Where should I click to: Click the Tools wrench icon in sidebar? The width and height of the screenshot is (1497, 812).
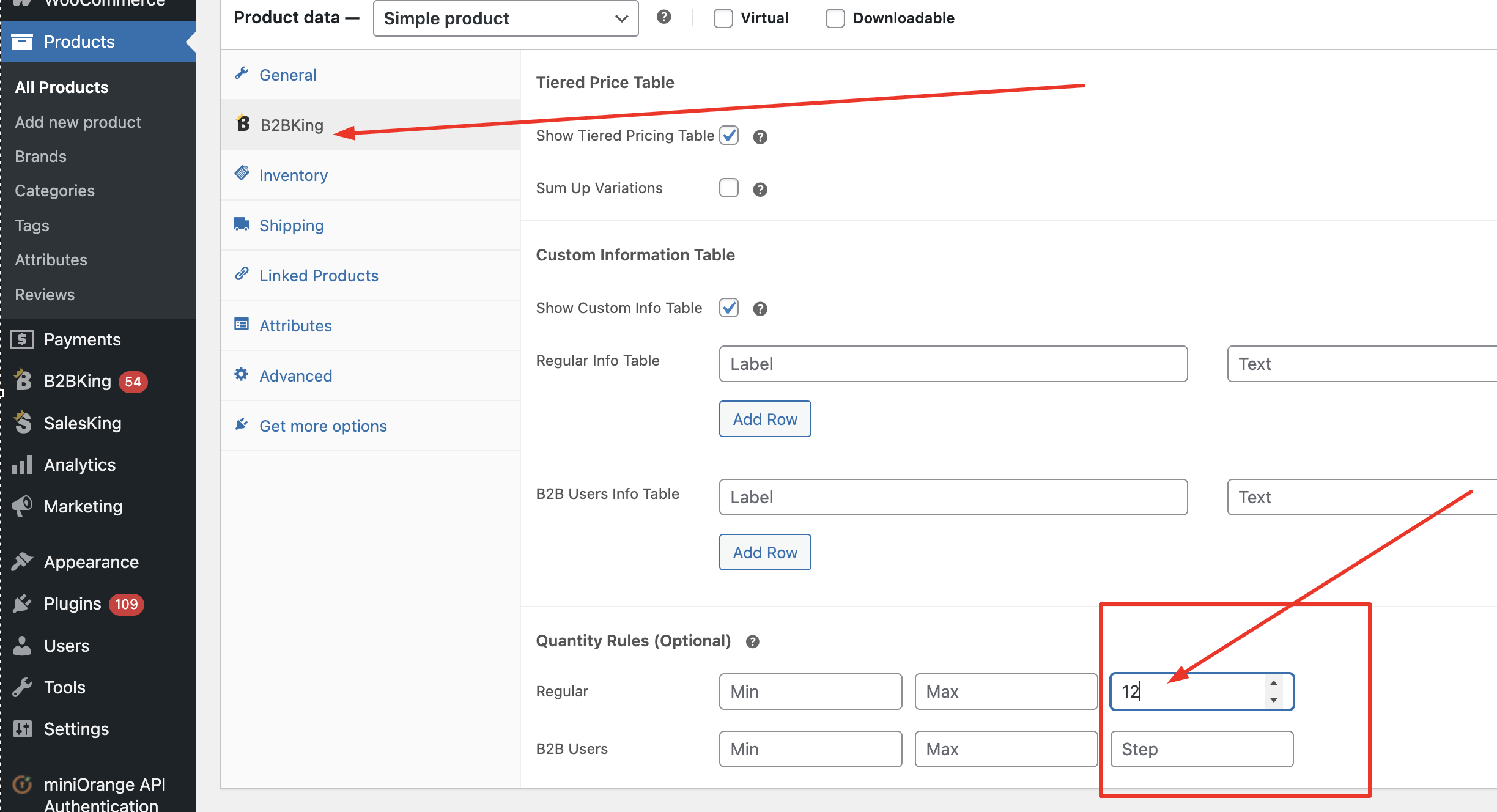(x=23, y=687)
